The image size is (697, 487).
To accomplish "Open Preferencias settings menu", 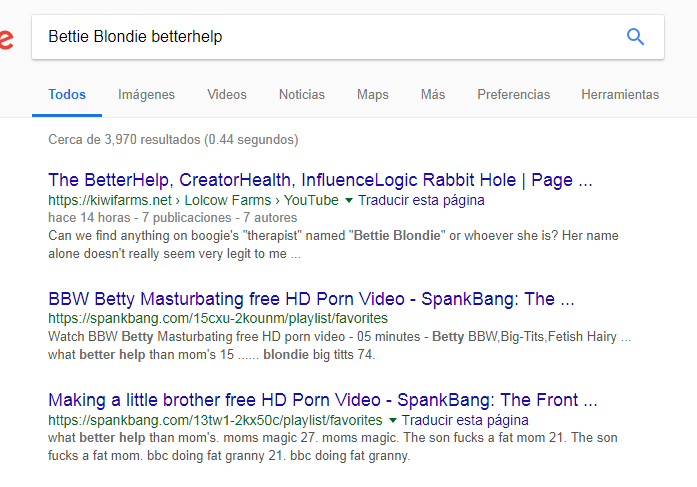I will [513, 95].
